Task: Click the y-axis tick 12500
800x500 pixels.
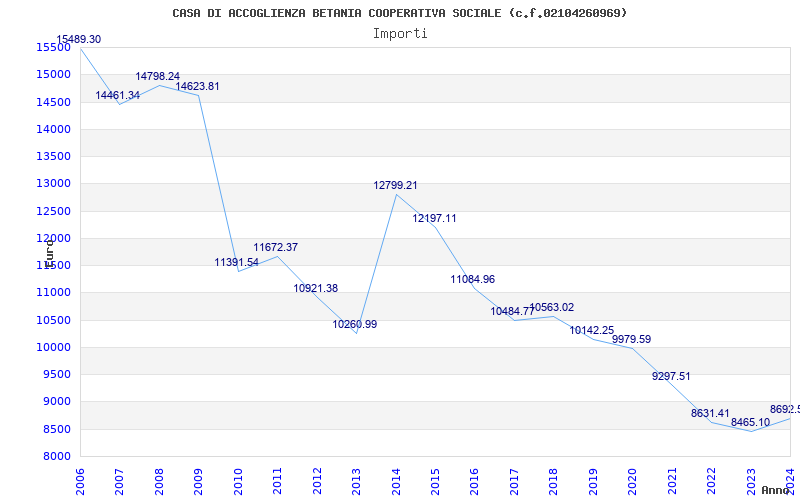Action: pyautogui.click(x=53, y=211)
